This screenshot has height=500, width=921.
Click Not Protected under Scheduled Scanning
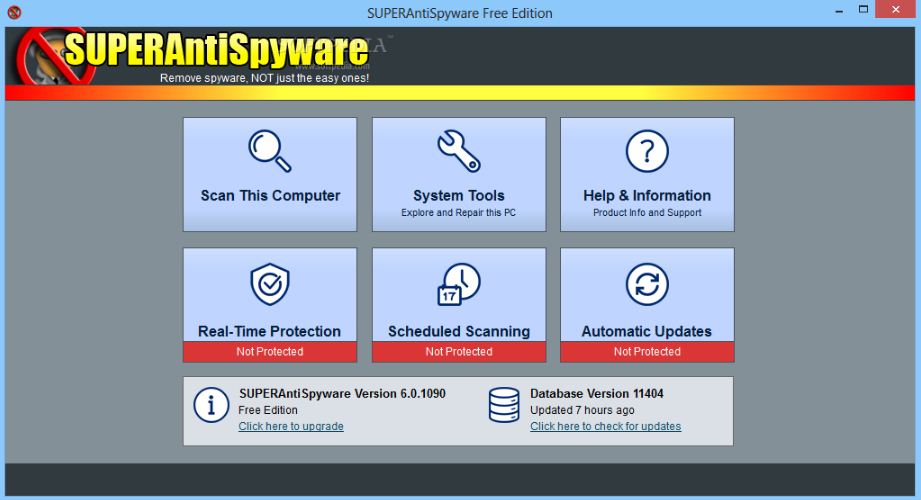[459, 351]
